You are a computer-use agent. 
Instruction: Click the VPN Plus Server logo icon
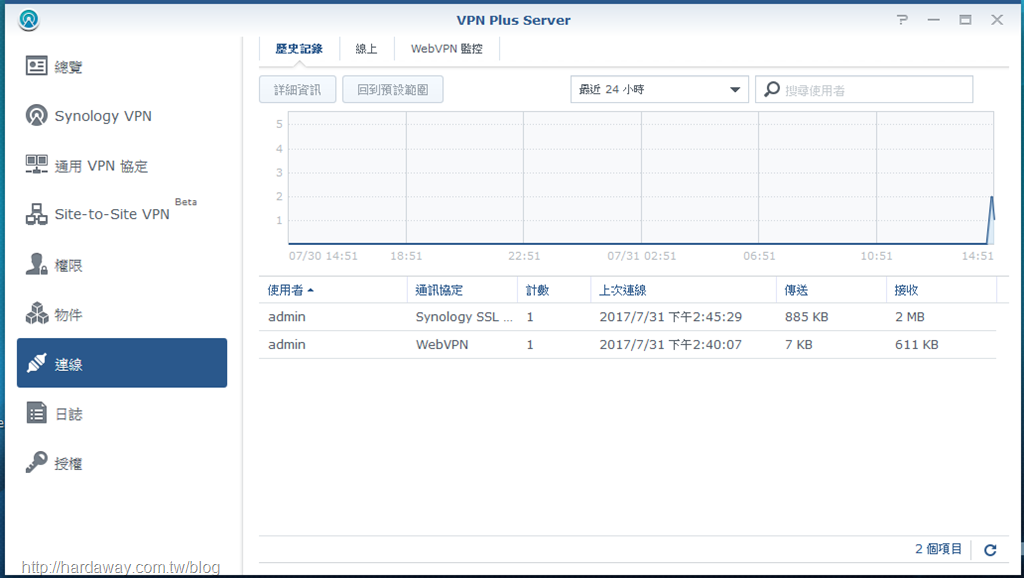click(29, 20)
